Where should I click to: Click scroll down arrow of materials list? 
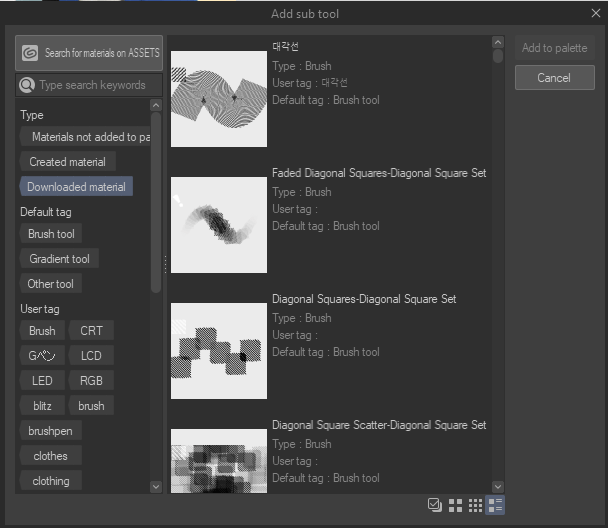point(498,487)
